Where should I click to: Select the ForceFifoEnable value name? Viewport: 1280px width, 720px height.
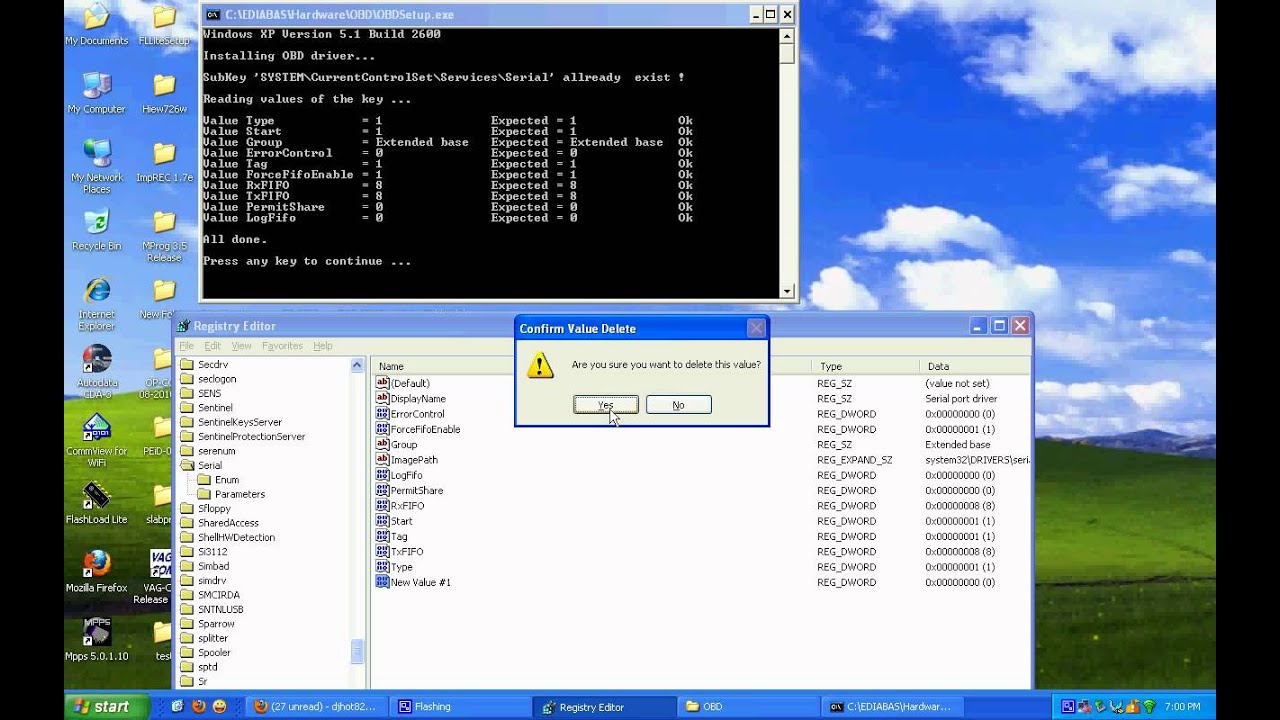tap(425, 429)
